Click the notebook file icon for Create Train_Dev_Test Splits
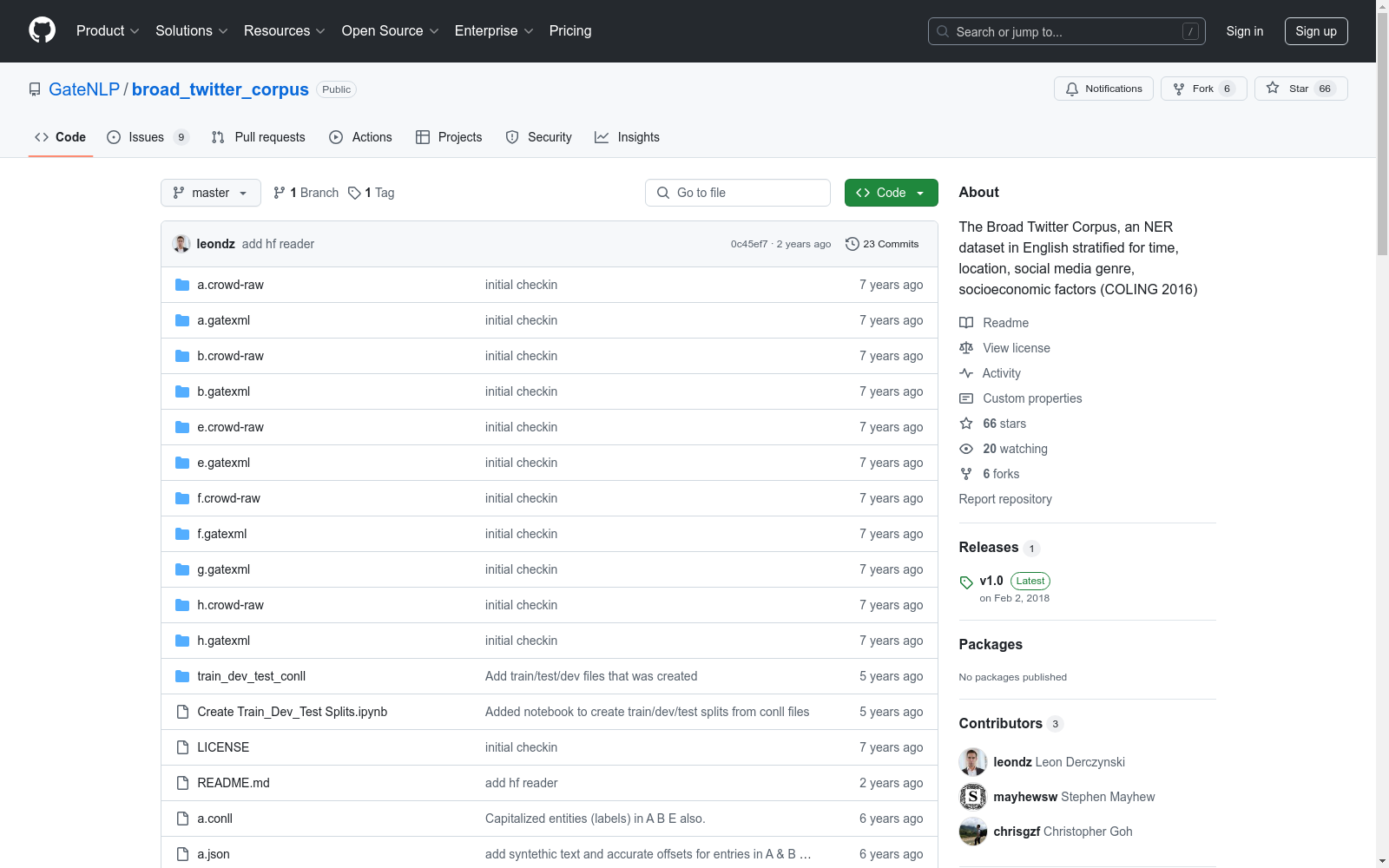Screen dimensions: 1389x868 point(182,712)
